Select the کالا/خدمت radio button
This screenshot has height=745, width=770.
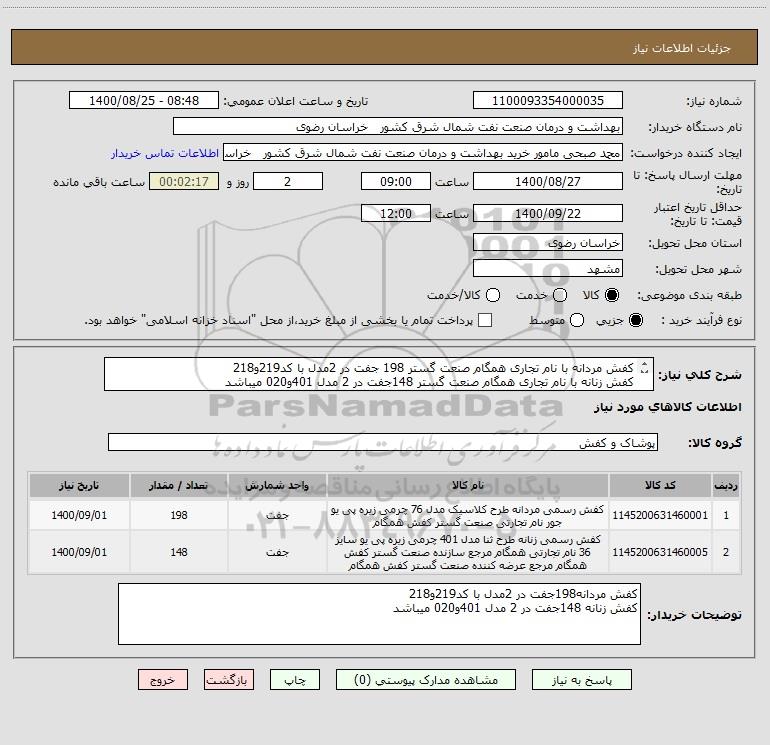click(x=493, y=295)
